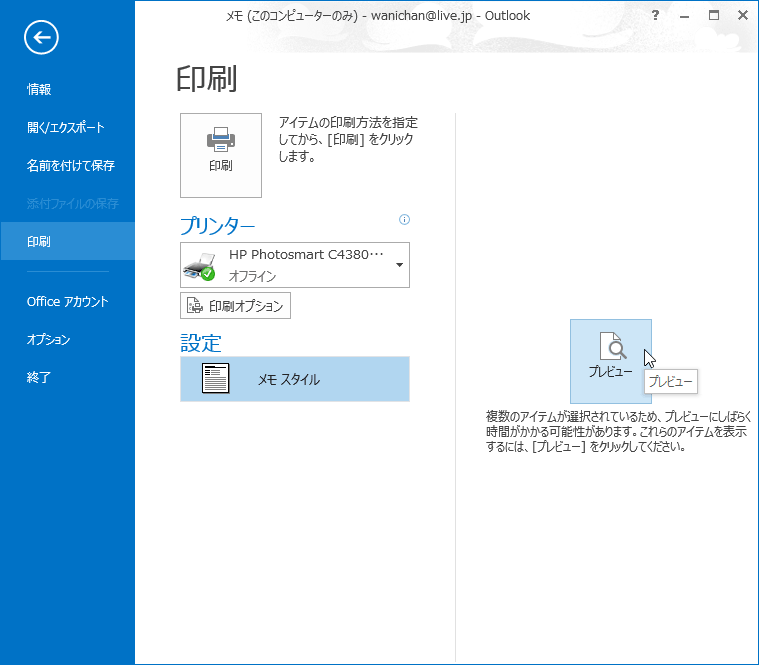Click 終了 to exit Outlook
Screen dimensions: 759x665
click(67, 377)
